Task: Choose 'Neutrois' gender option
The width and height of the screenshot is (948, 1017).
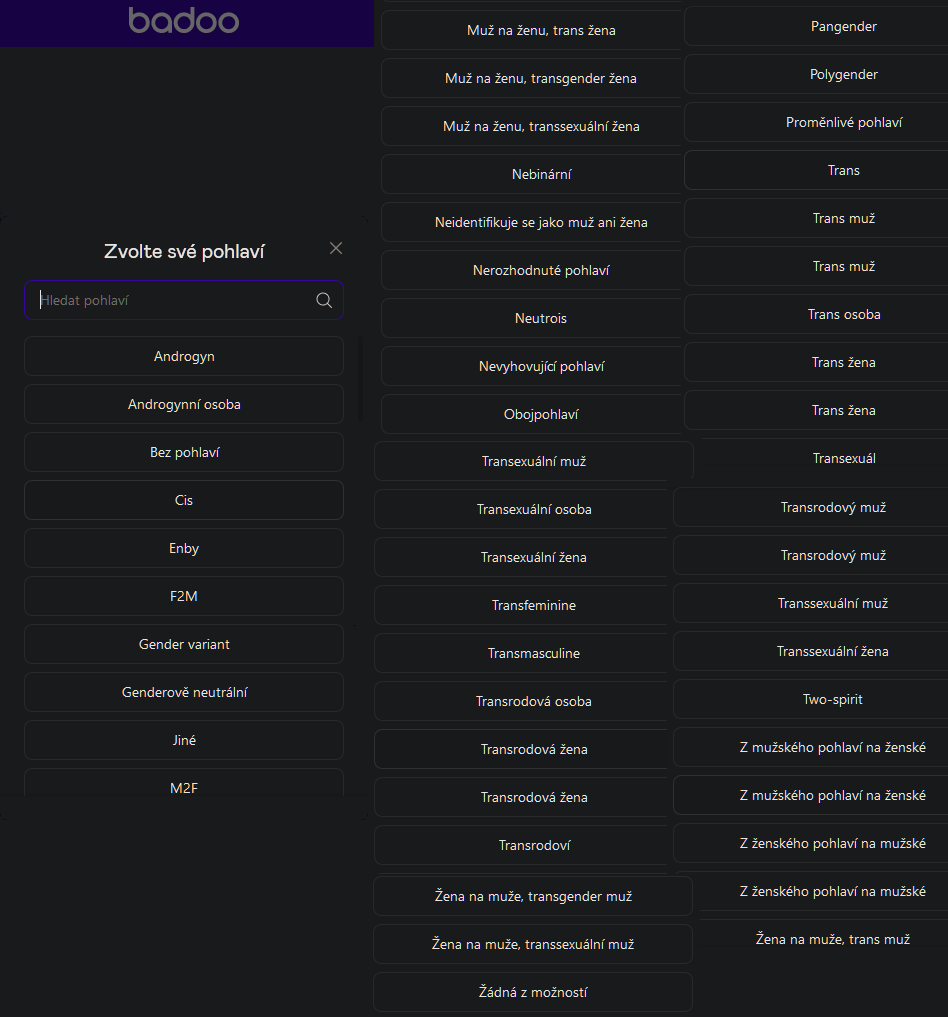Action: coord(541,318)
